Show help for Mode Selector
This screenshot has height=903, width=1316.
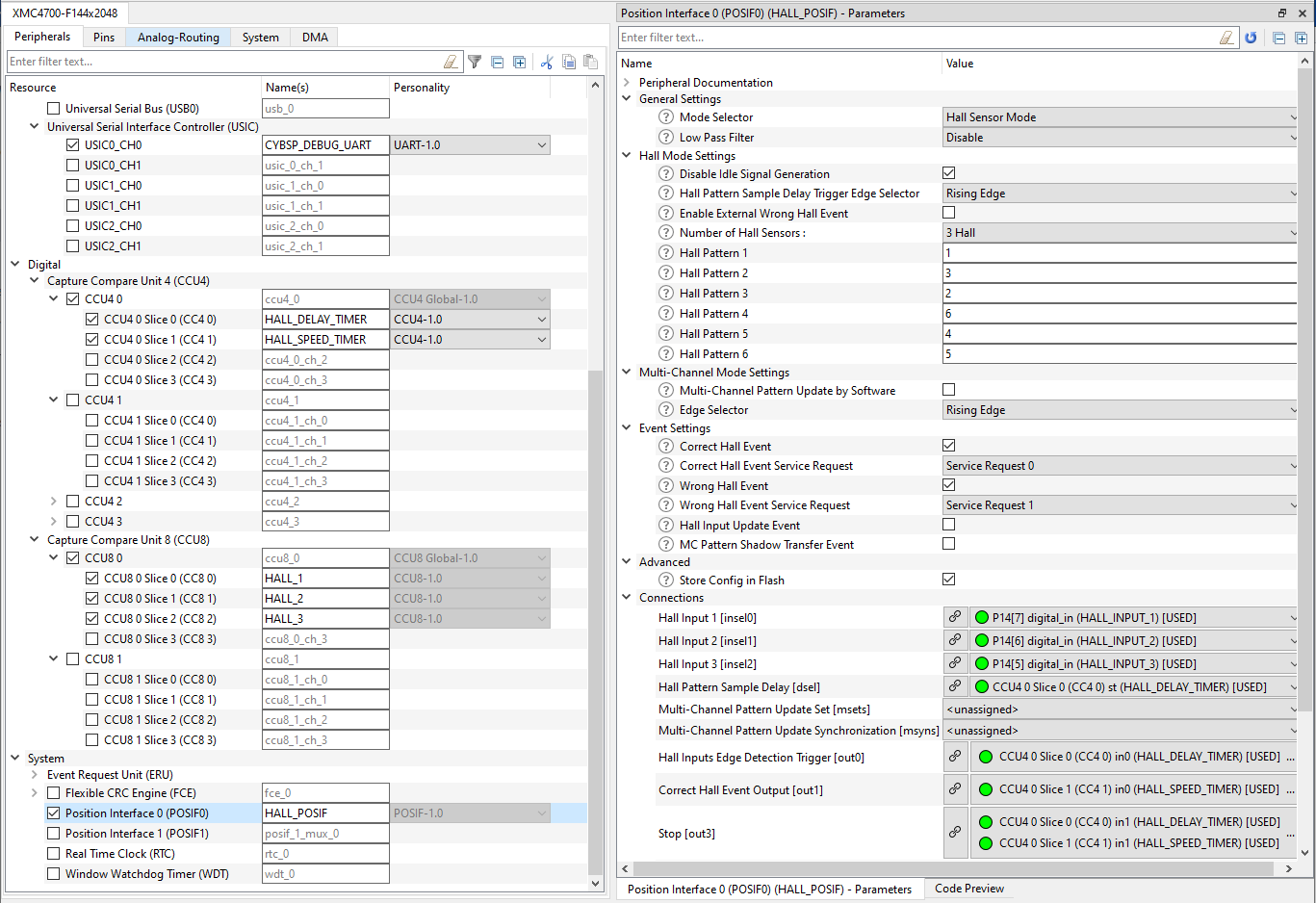coord(666,117)
